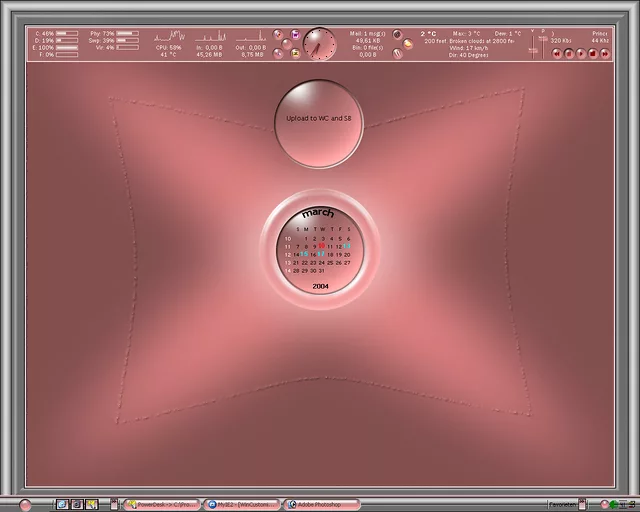Click the CPU usage graph
This screenshot has height=512, width=640.
point(169,36)
